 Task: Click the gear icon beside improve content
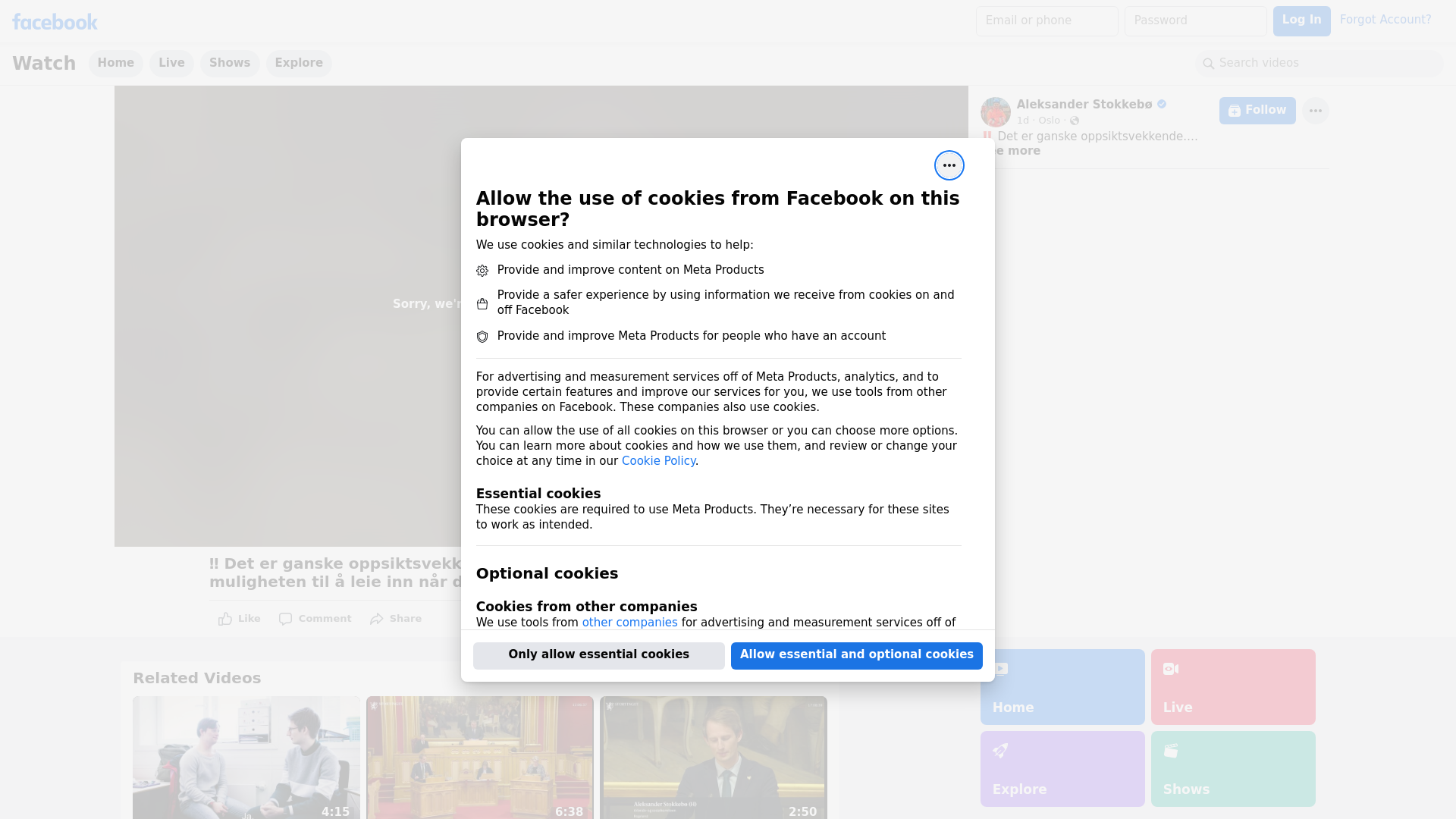(x=482, y=271)
